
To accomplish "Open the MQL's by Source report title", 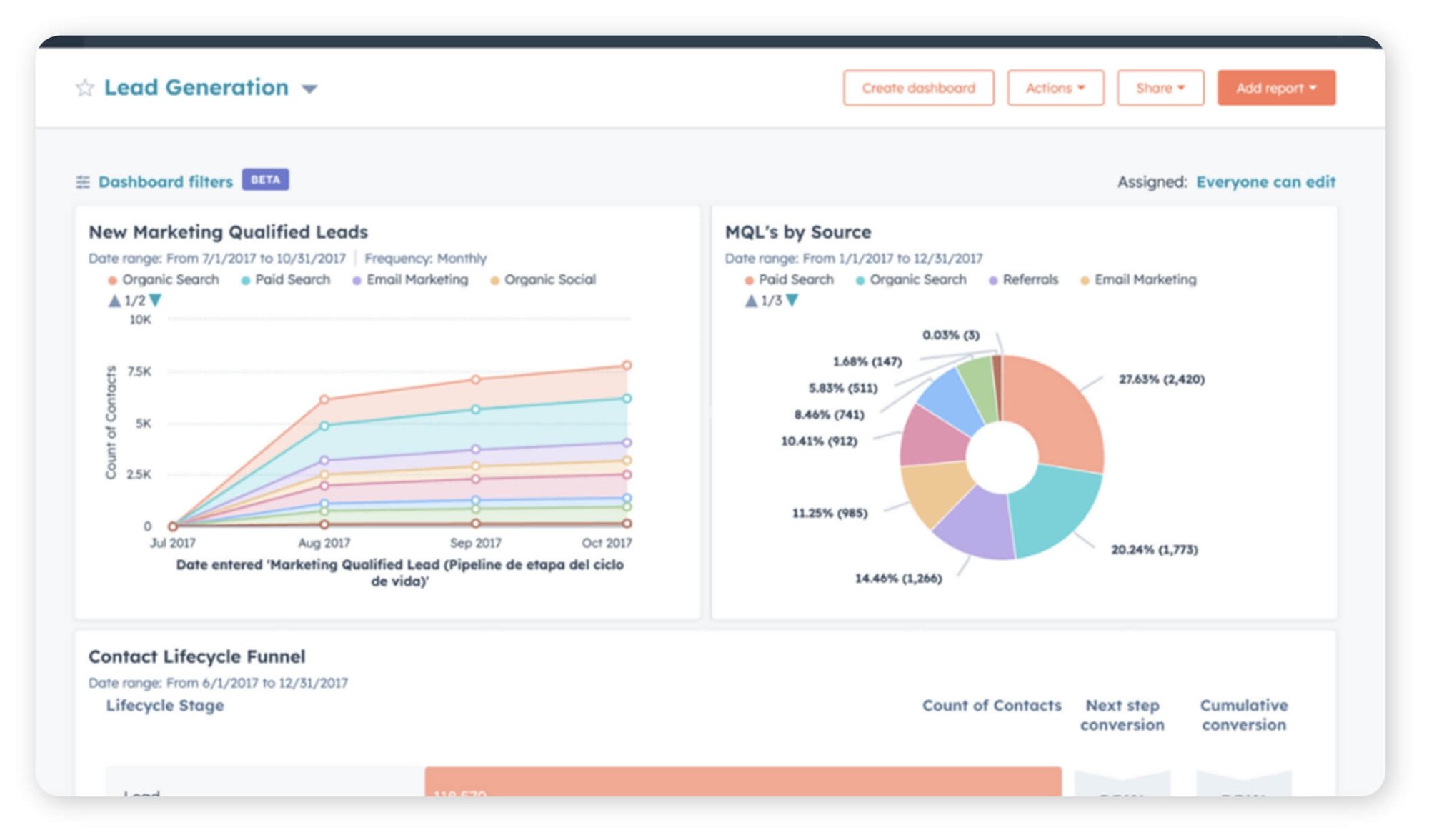I will tap(798, 232).
